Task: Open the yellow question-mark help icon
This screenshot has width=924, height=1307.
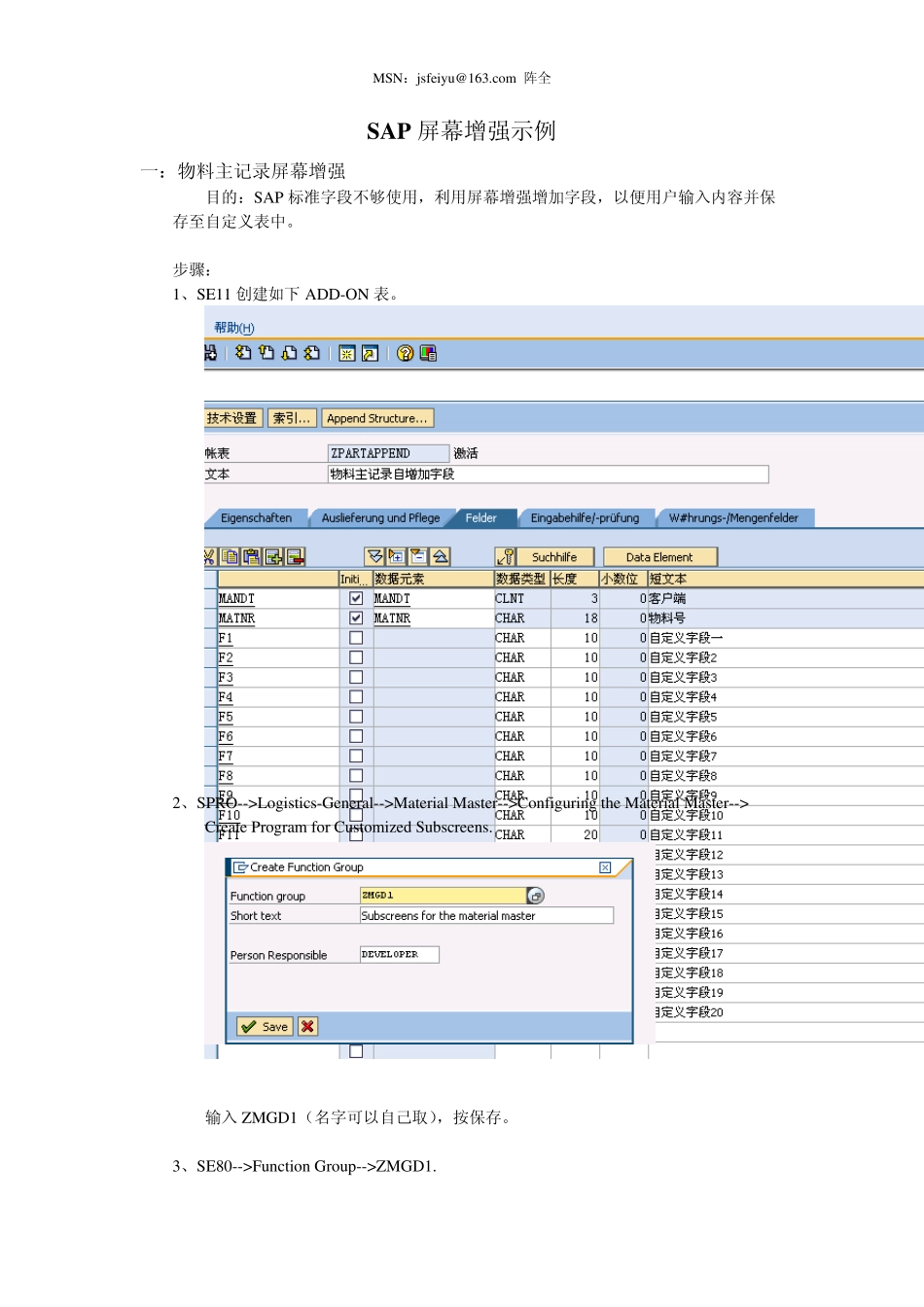Action: point(405,353)
